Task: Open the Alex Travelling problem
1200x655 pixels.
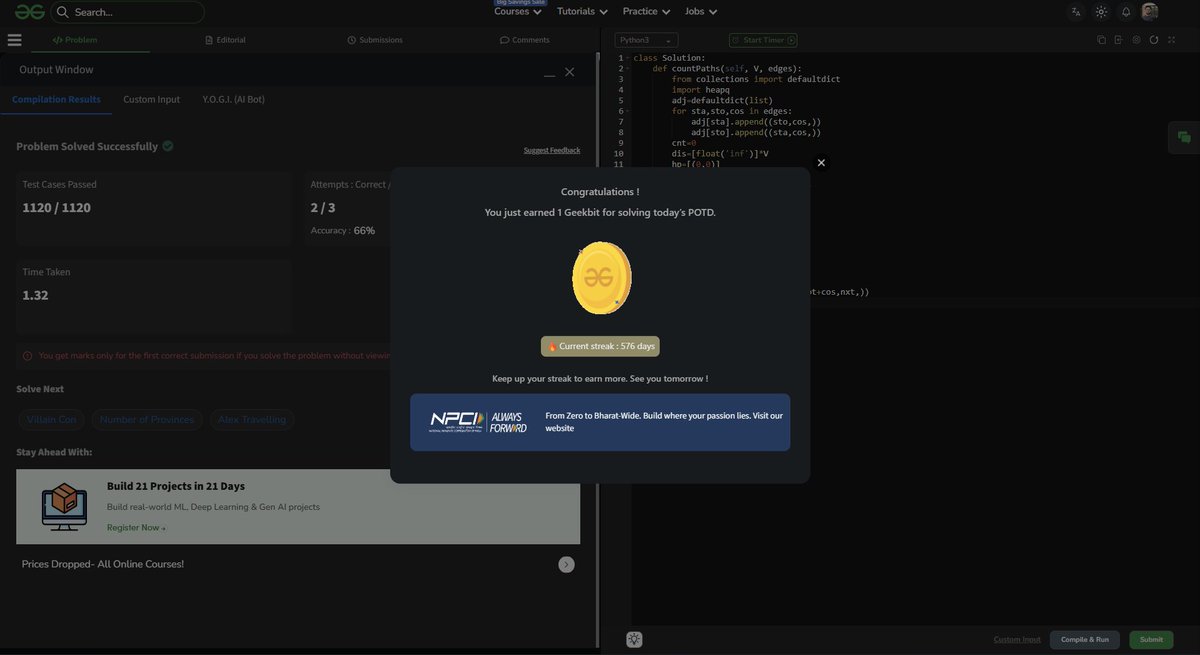Action: coord(252,420)
